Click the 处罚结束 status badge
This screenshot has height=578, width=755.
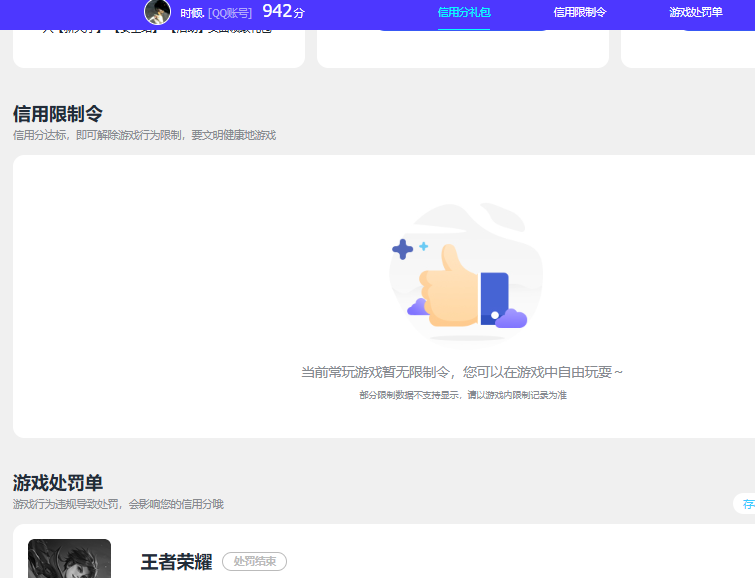(254, 562)
